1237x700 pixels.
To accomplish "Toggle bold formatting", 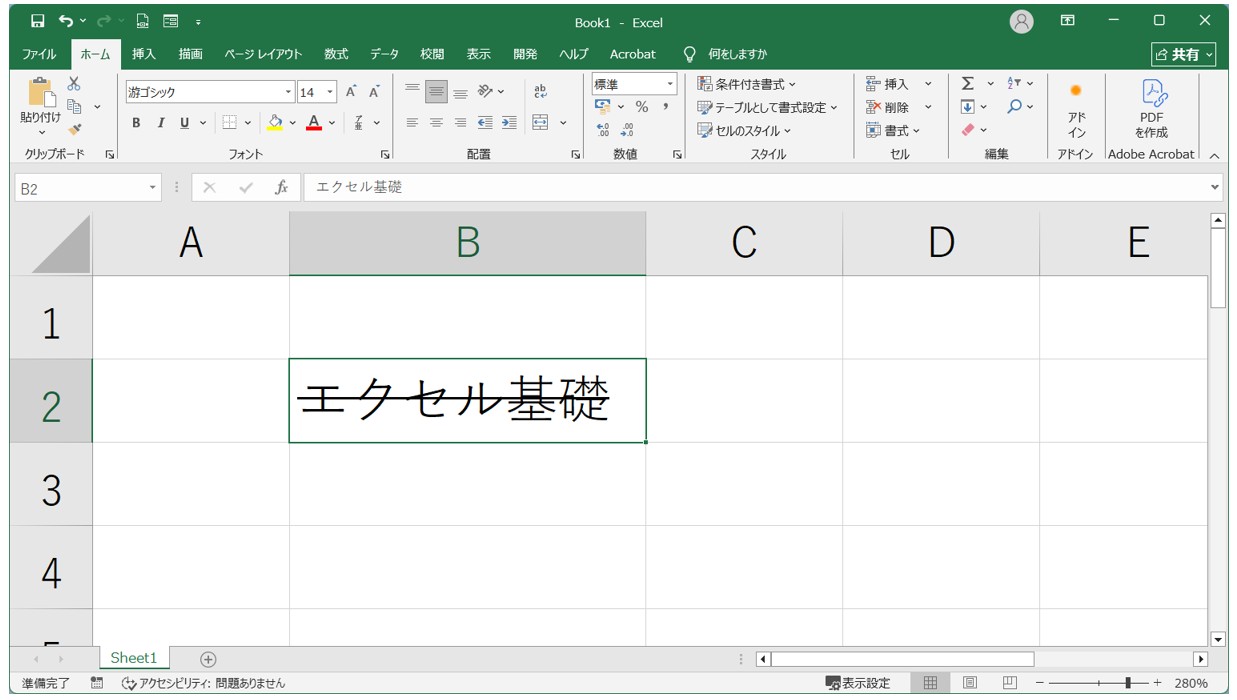I will [x=137, y=123].
